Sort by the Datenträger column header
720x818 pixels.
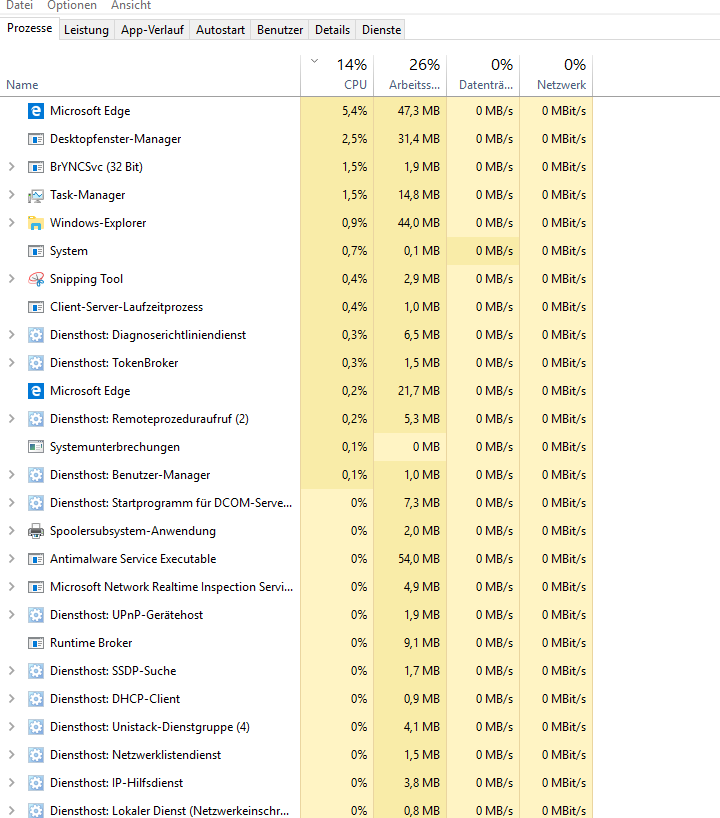click(483, 76)
